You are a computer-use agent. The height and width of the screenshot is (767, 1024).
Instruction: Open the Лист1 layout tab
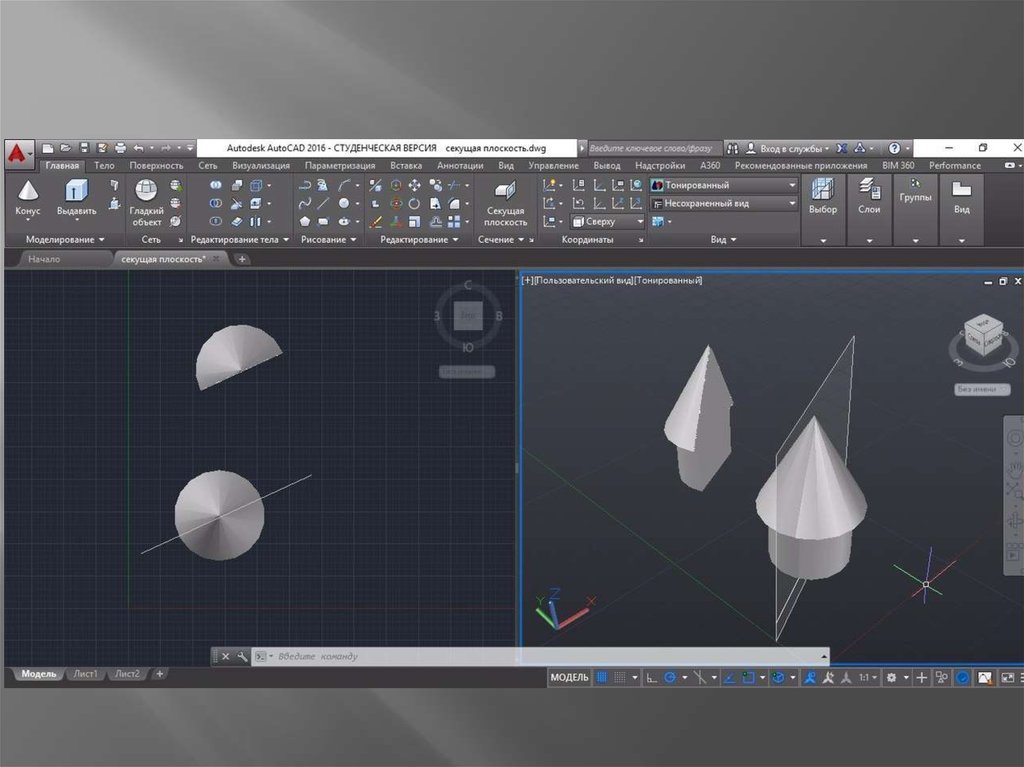point(85,674)
